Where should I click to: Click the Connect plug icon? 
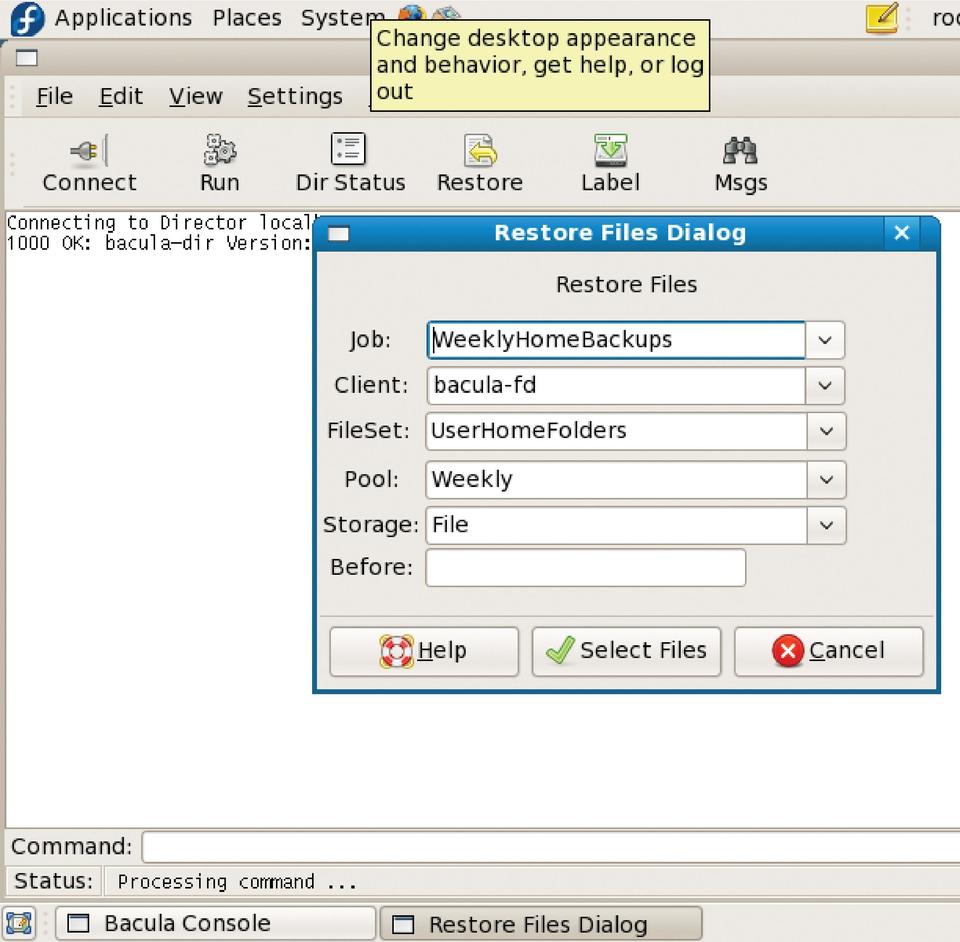pyautogui.click(x=89, y=151)
